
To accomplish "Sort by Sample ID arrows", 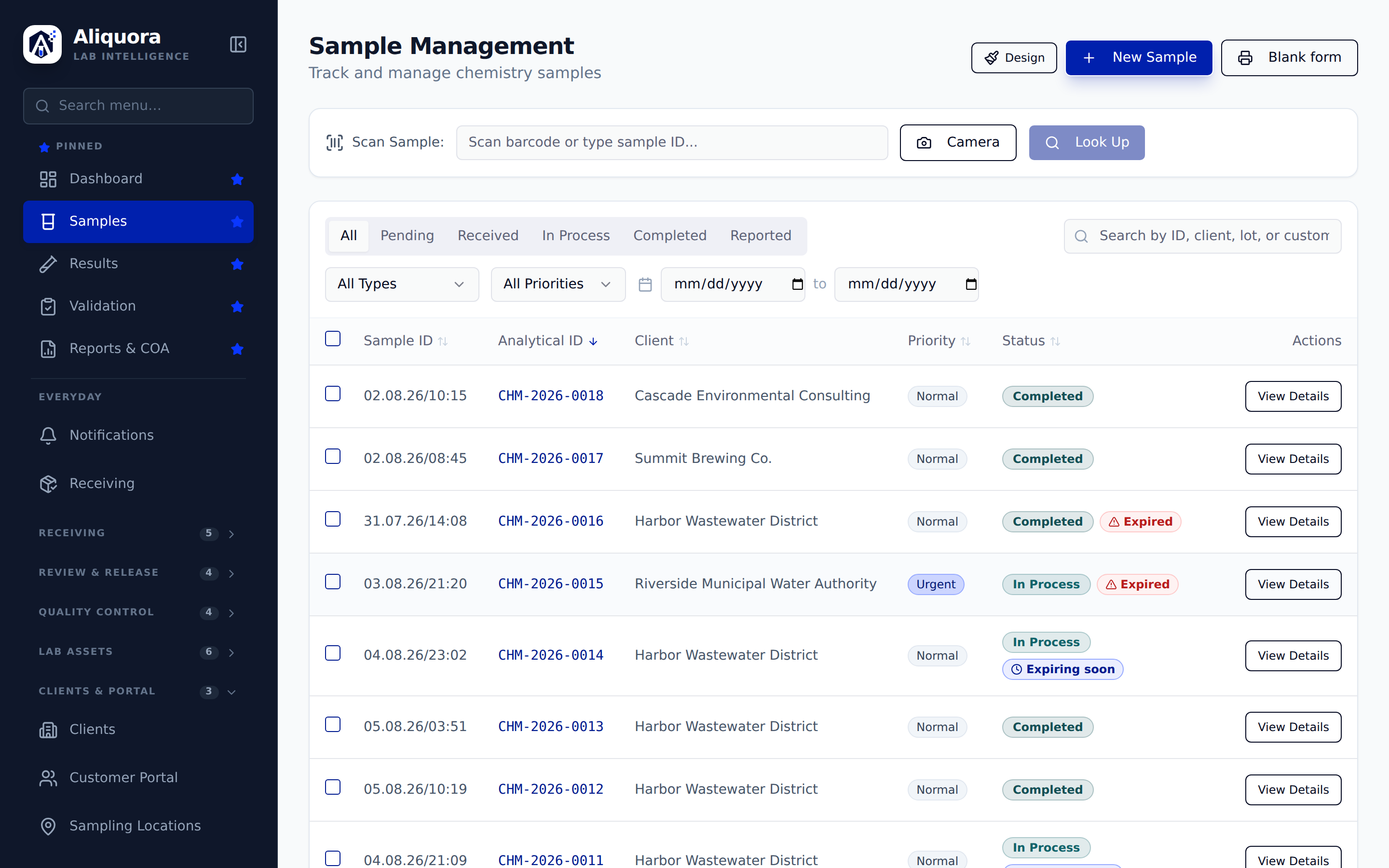I will 443,341.
